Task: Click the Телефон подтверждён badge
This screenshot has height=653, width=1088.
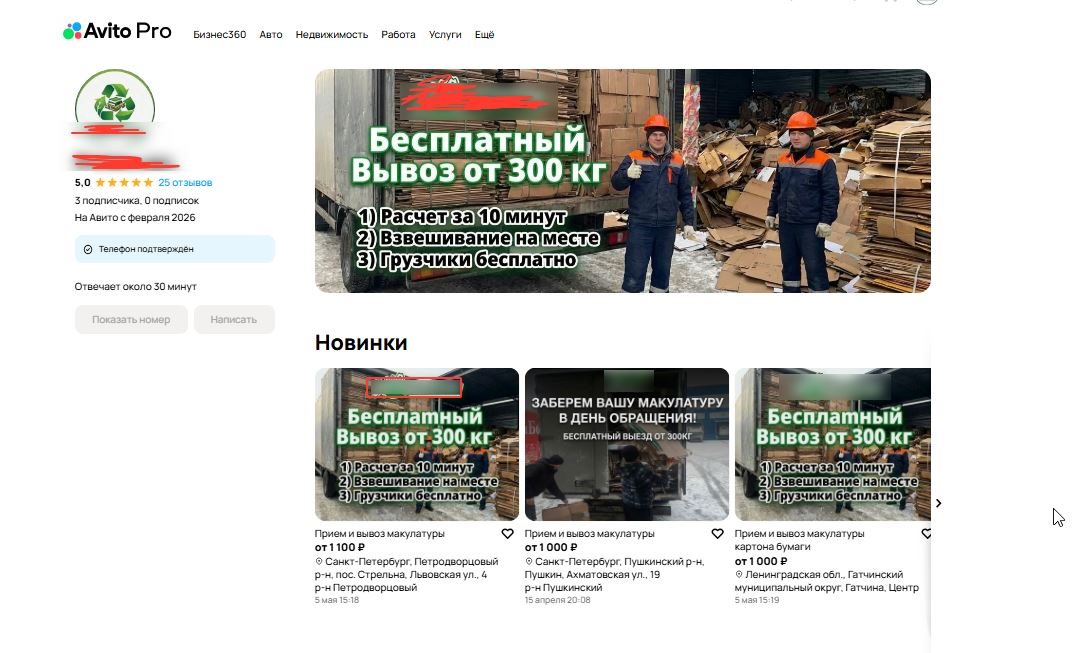Action: click(175, 249)
